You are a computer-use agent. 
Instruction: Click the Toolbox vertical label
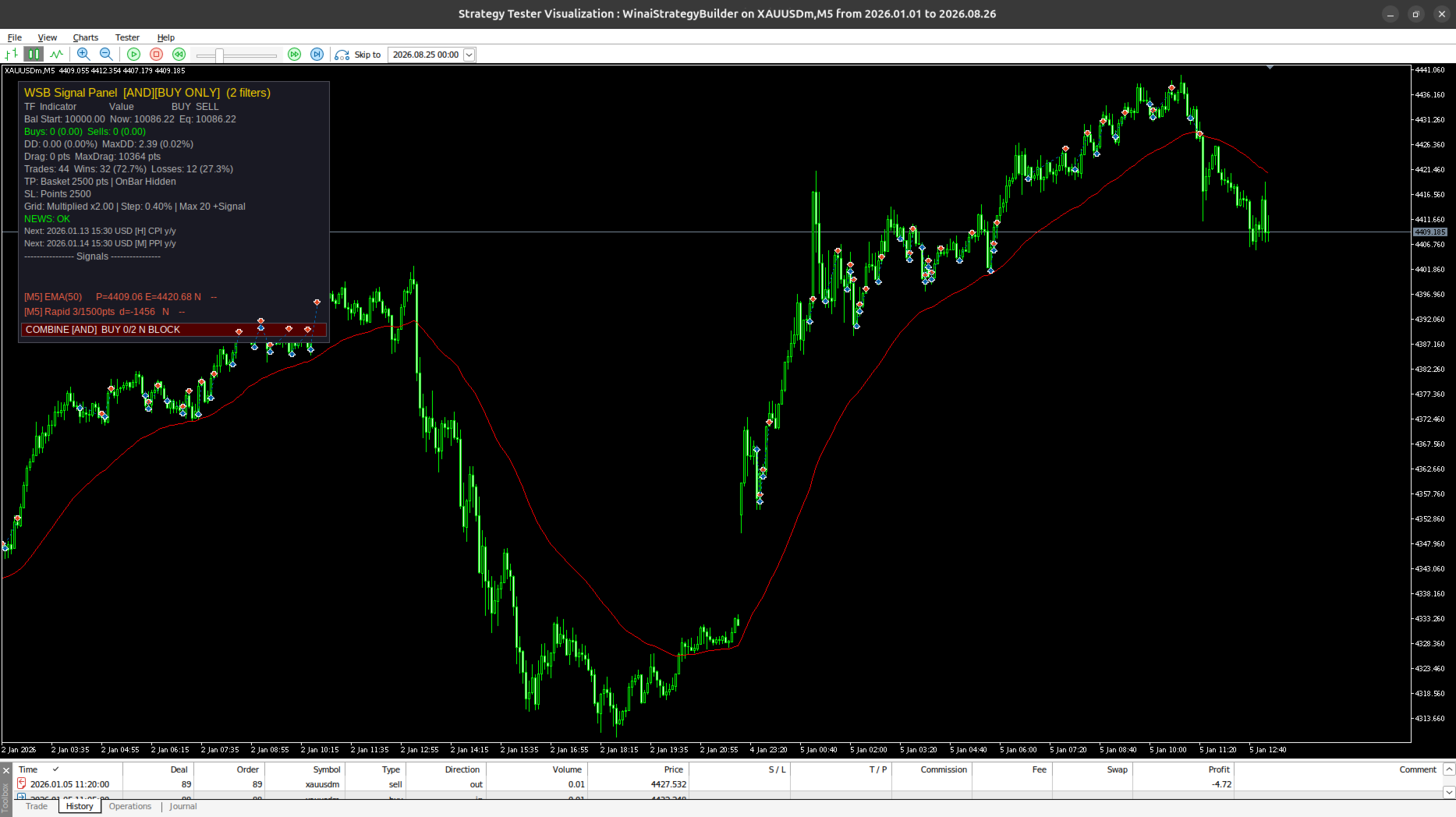pos(6,797)
